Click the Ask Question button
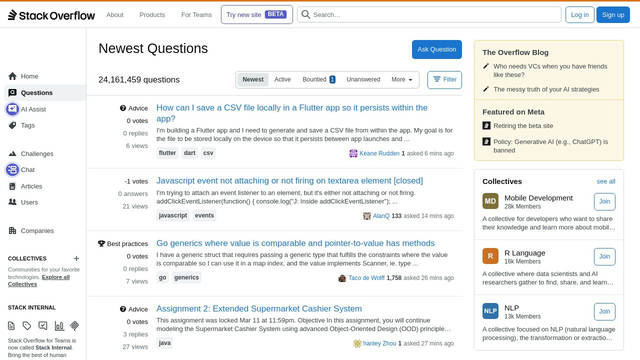Image resolution: width=640 pixels, height=360 pixels. click(x=437, y=49)
